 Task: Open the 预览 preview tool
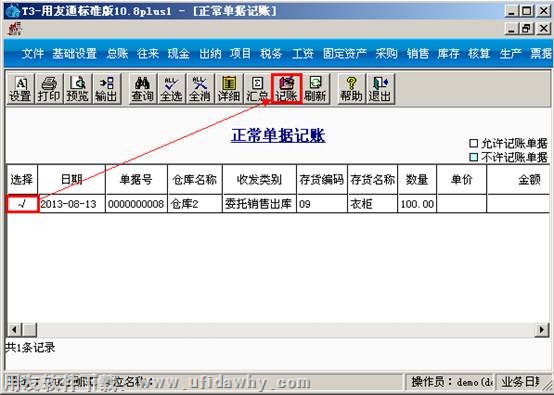[77, 89]
